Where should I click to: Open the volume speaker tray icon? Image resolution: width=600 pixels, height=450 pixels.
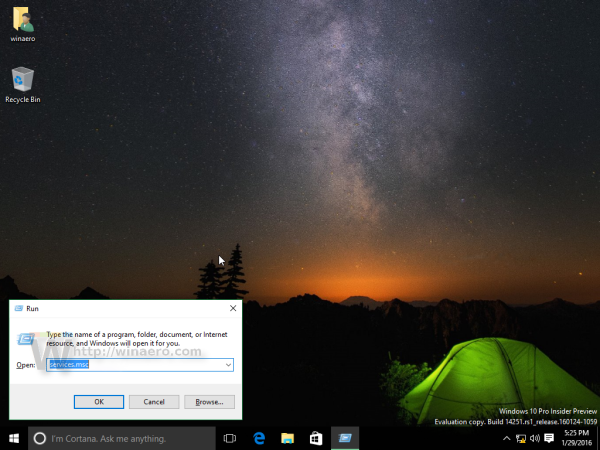535,439
